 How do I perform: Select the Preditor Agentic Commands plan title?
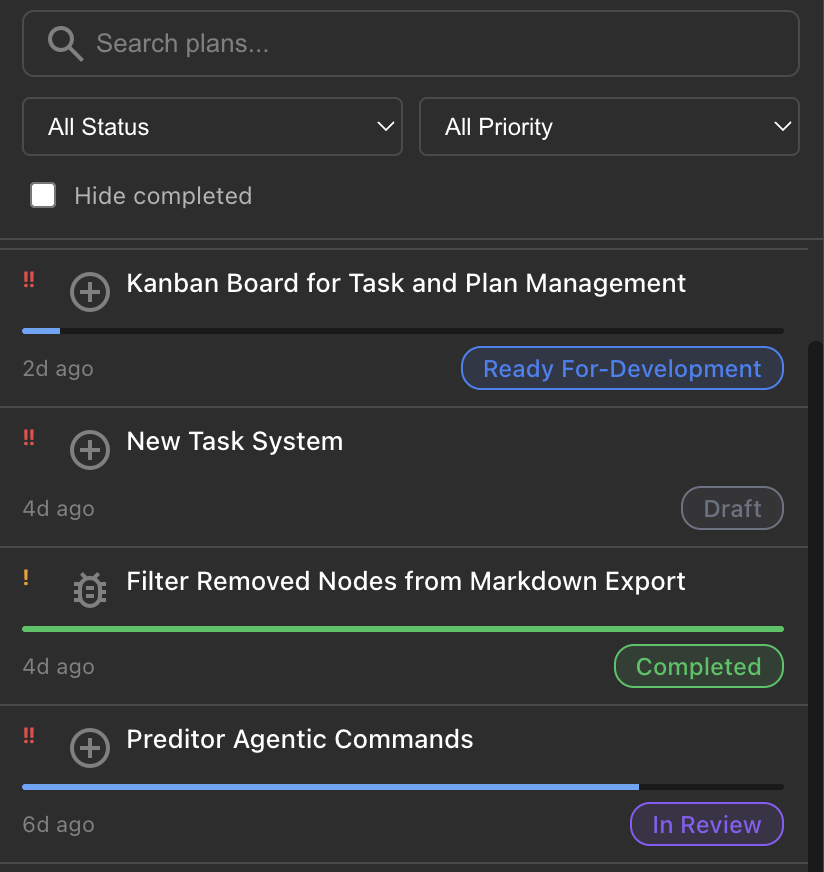tap(300, 740)
